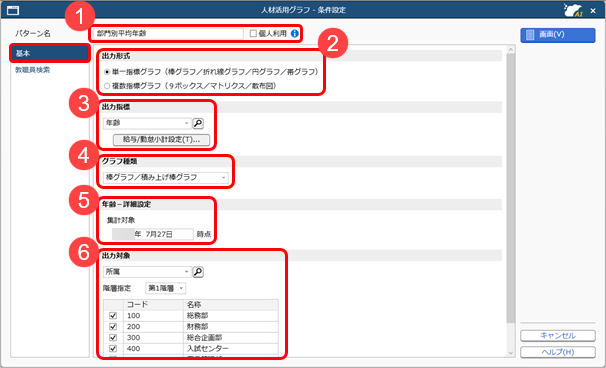The width and height of the screenshot is (606, 368).
Task: Click the window menu icon in title bar
Action: [x=13, y=10]
